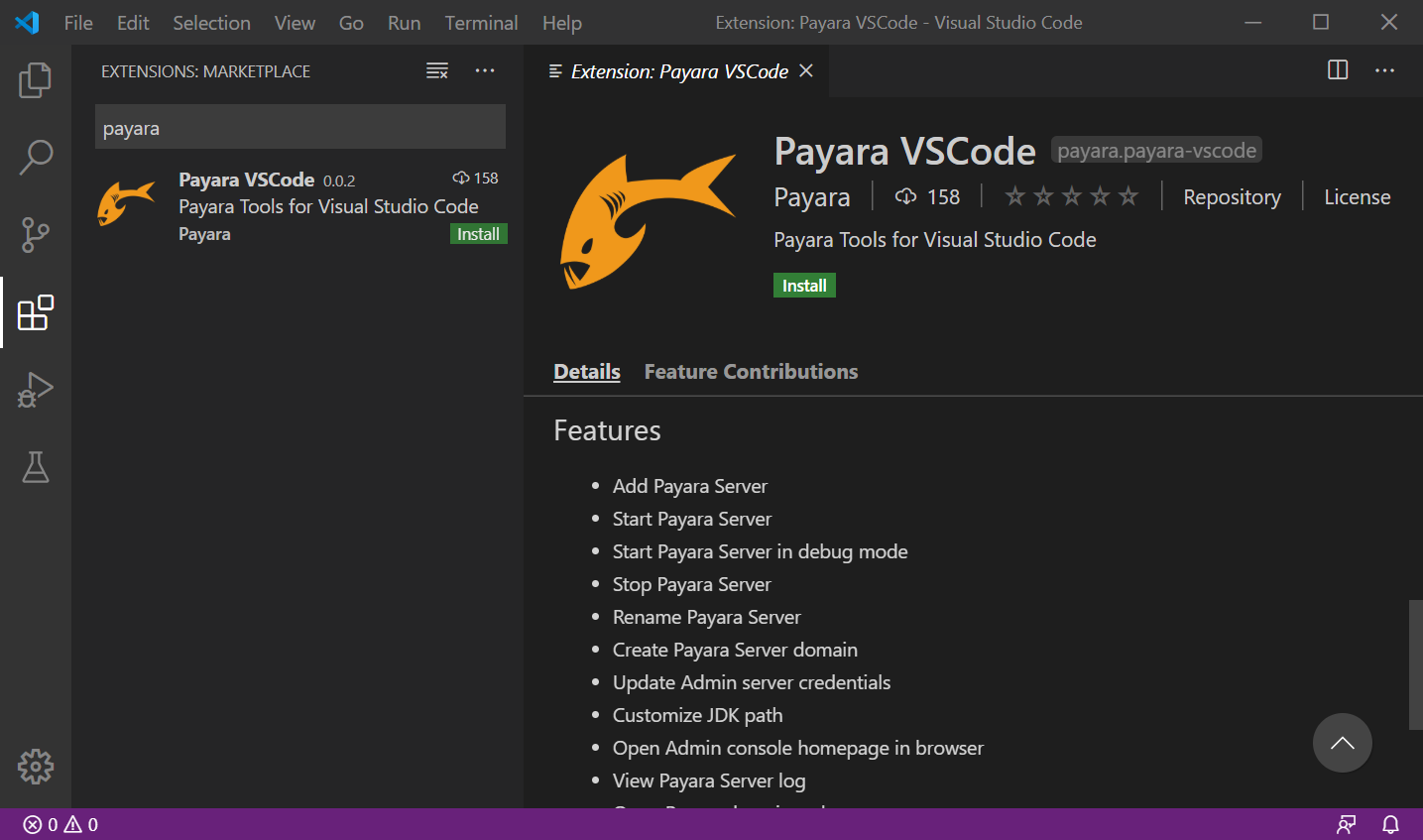Switch to Feature Contributions tab

click(751, 372)
